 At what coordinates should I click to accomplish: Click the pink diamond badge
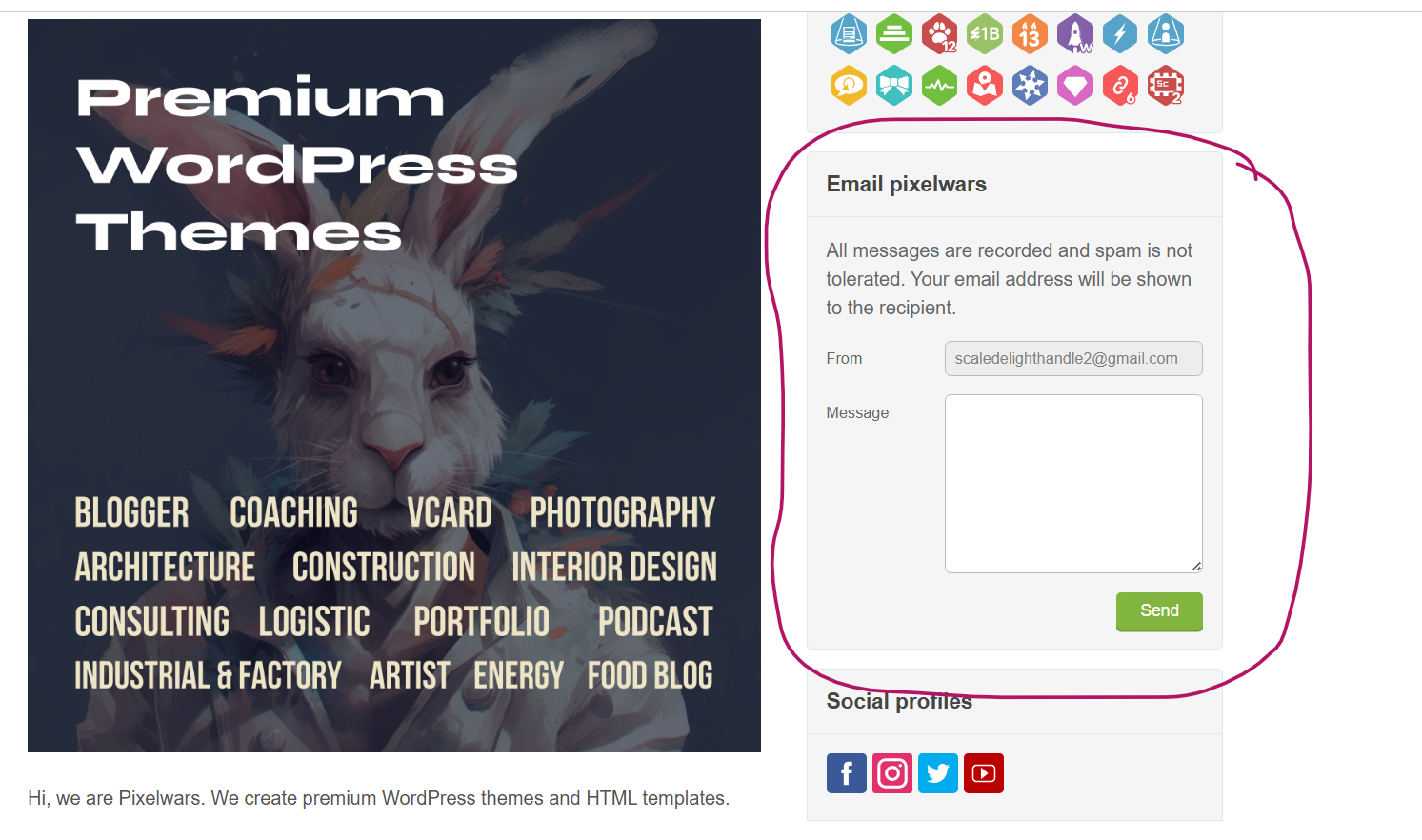click(1075, 86)
